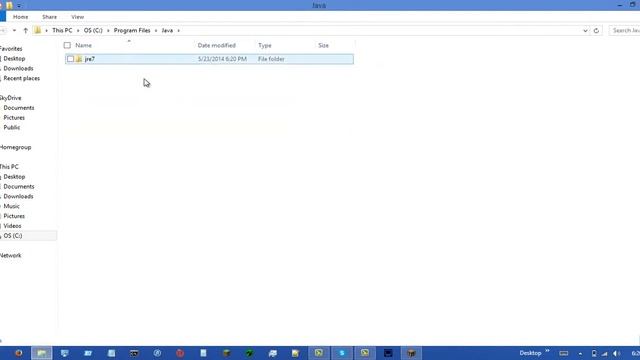Go to Program Files in breadcrumb
The width and height of the screenshot is (640, 360).
(x=132, y=31)
